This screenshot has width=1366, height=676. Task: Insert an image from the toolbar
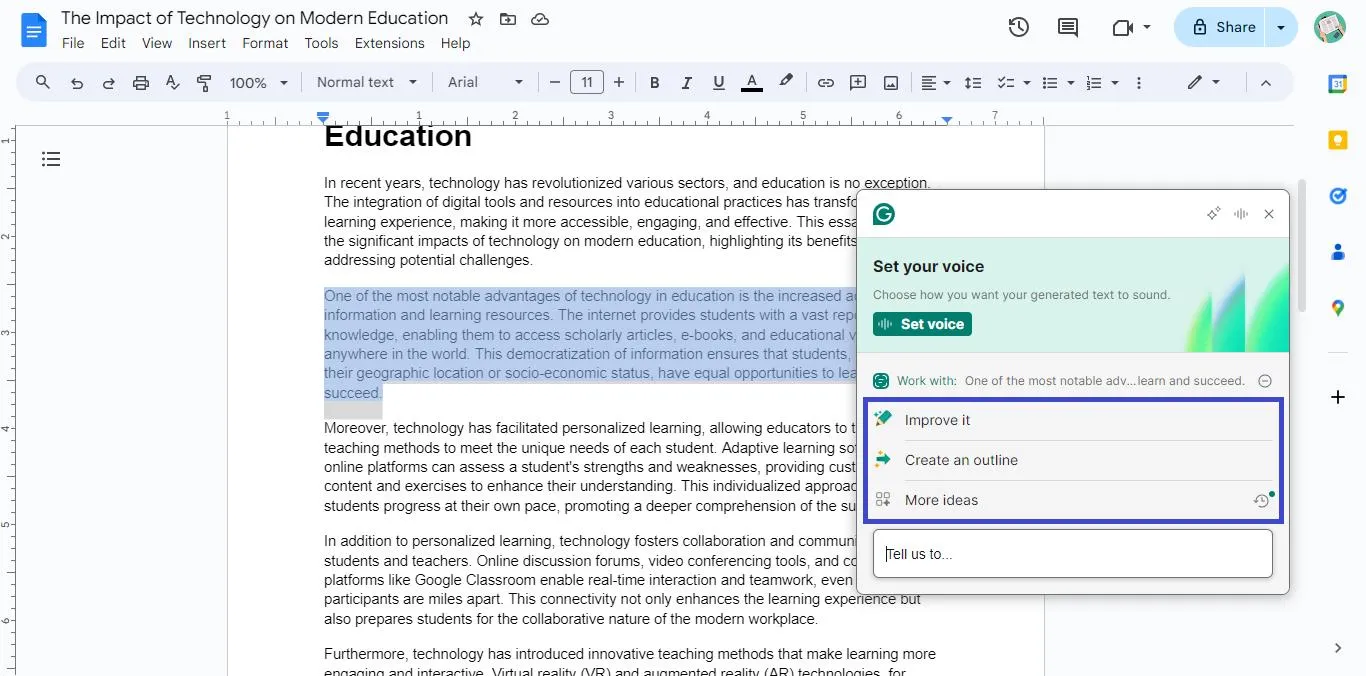pyautogui.click(x=890, y=82)
